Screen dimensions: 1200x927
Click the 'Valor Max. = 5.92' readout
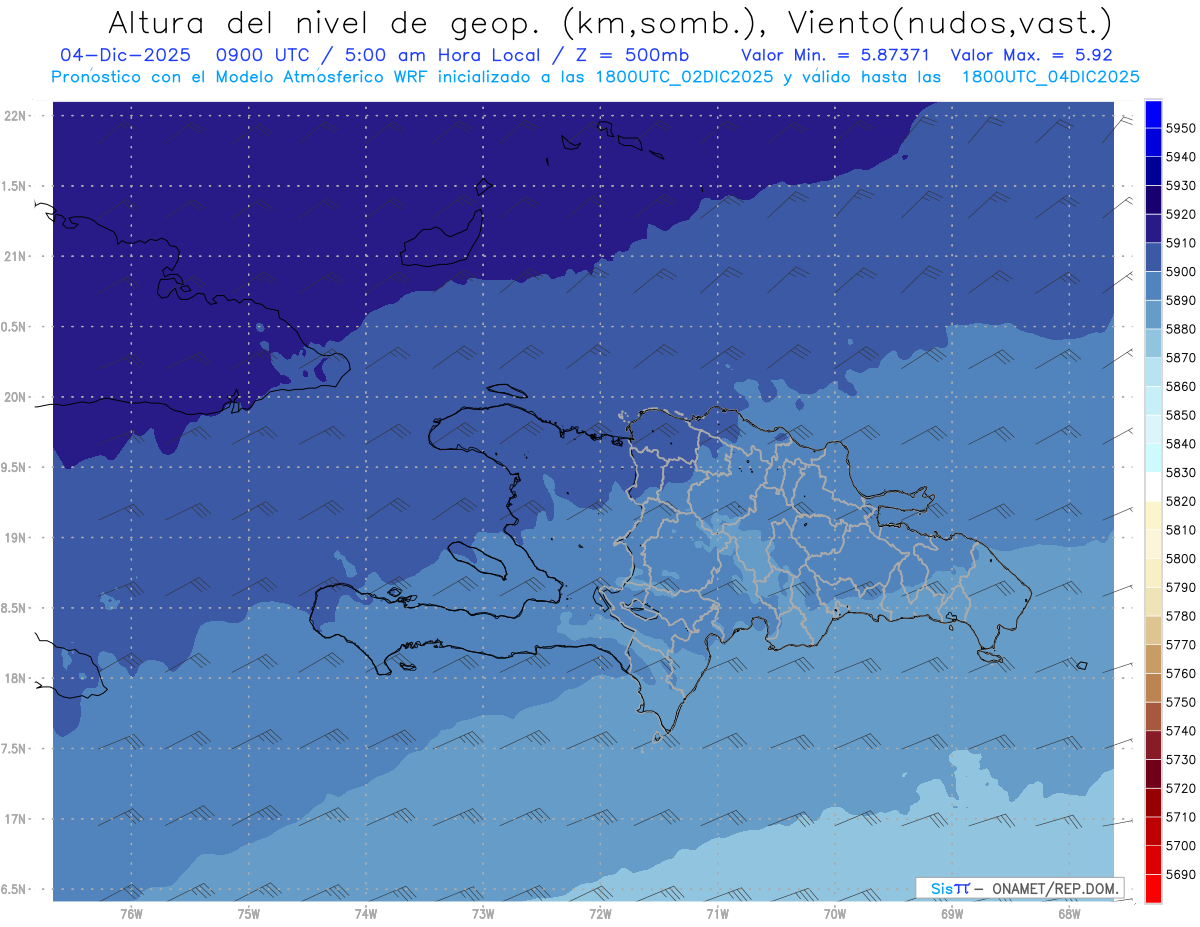(1031, 56)
